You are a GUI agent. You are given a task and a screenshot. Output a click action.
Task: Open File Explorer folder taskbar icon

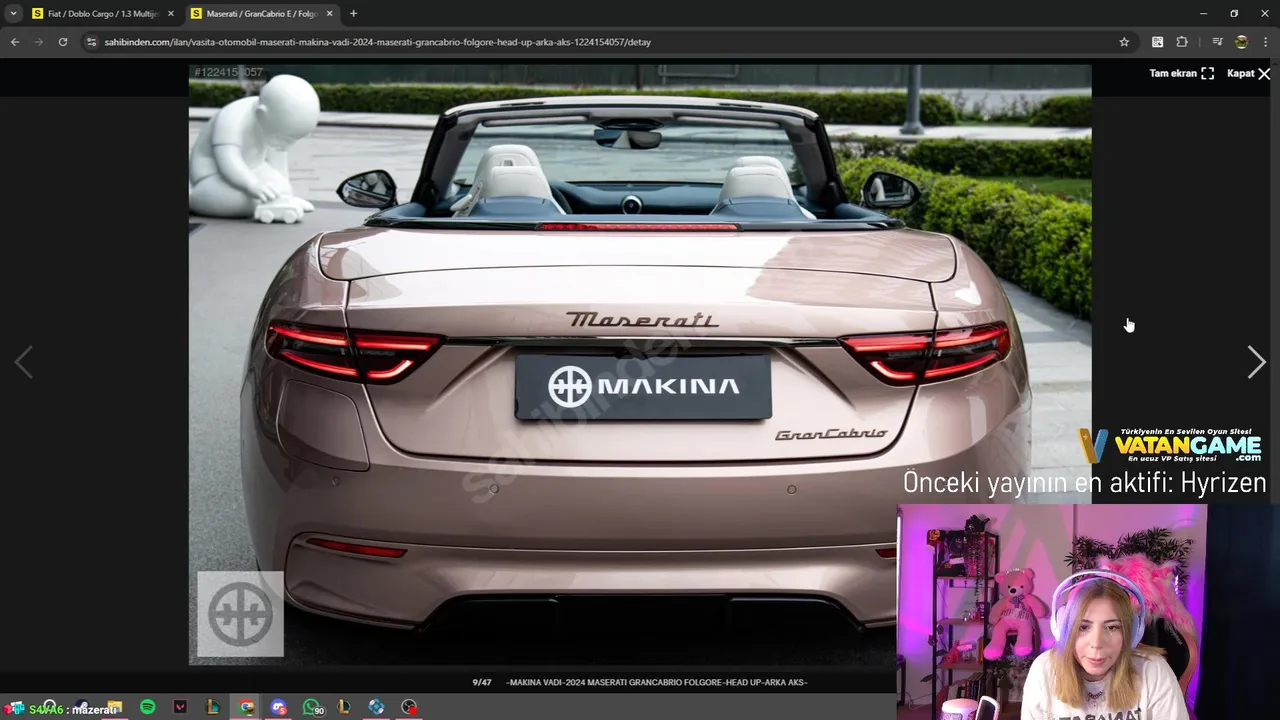(x=114, y=707)
